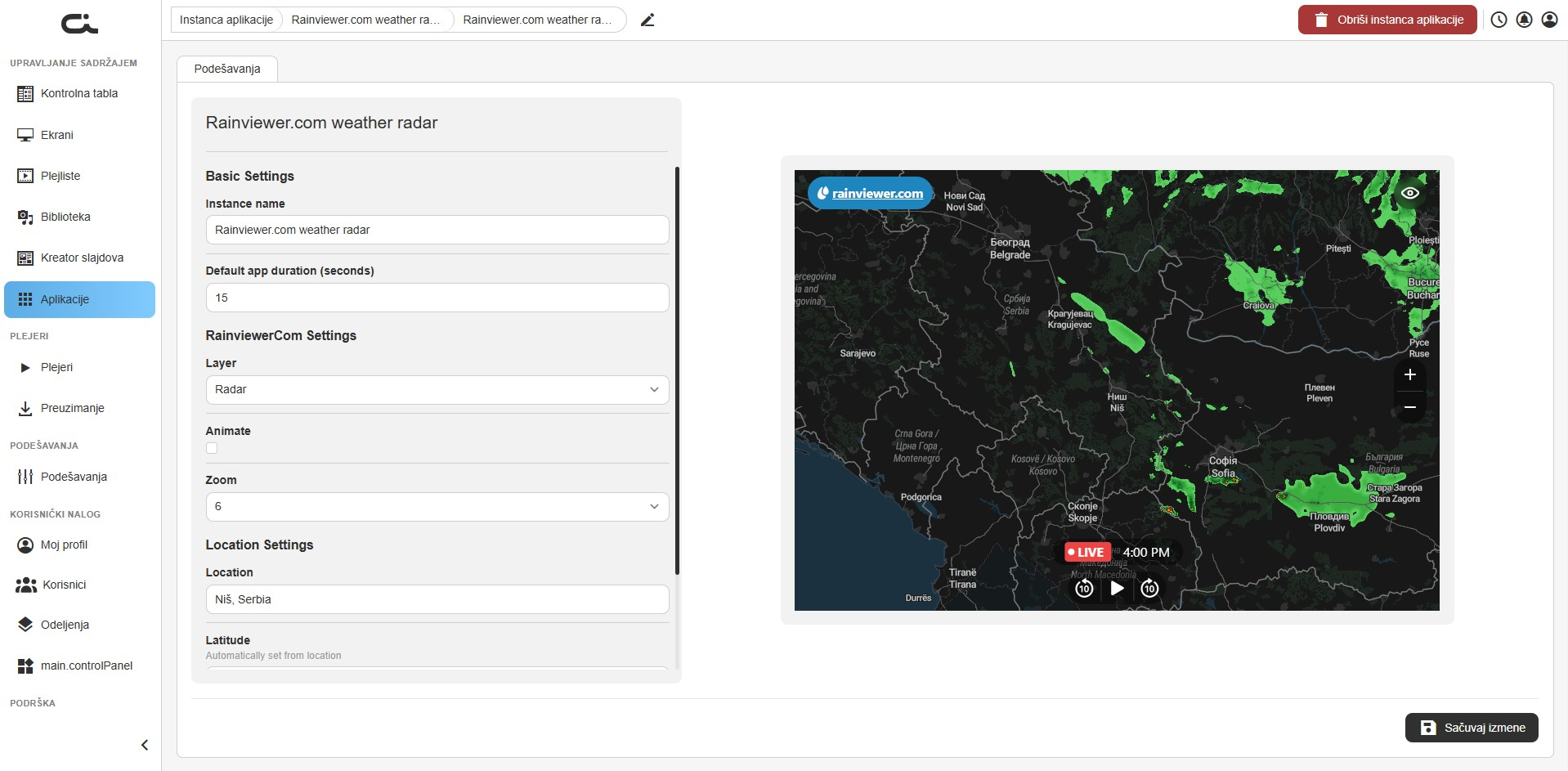Click the Moj profil user icon
1568x771 pixels.
[25, 545]
